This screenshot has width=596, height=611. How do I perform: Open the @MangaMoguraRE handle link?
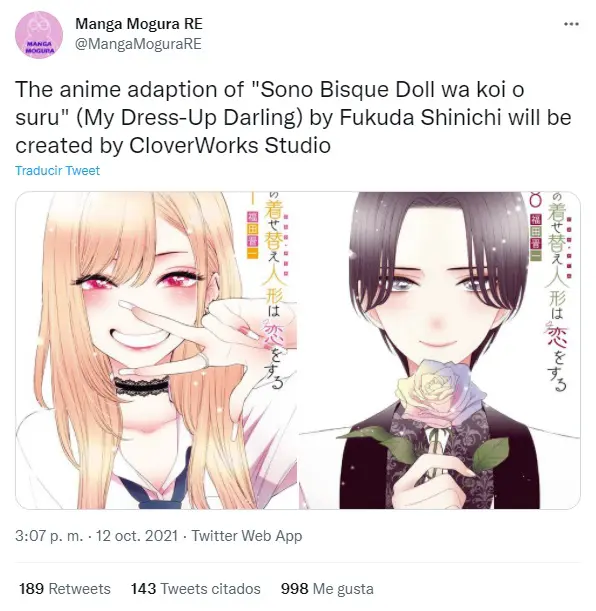point(138,44)
